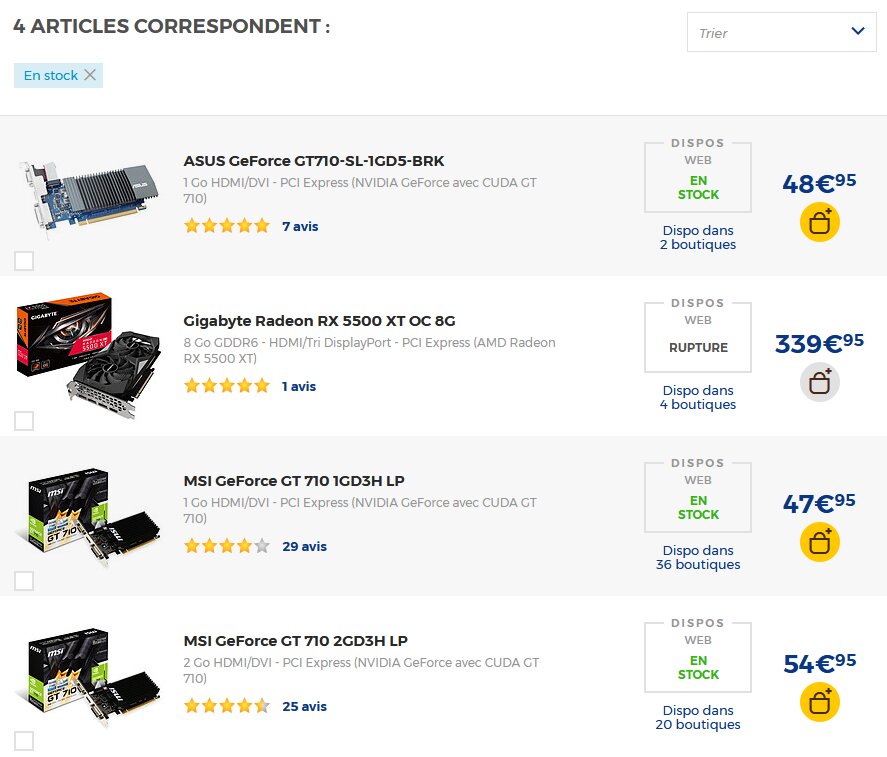Enable checkbox for MSI GT 710 2GD3H LP
This screenshot has height=757, width=887.
tap(24, 741)
